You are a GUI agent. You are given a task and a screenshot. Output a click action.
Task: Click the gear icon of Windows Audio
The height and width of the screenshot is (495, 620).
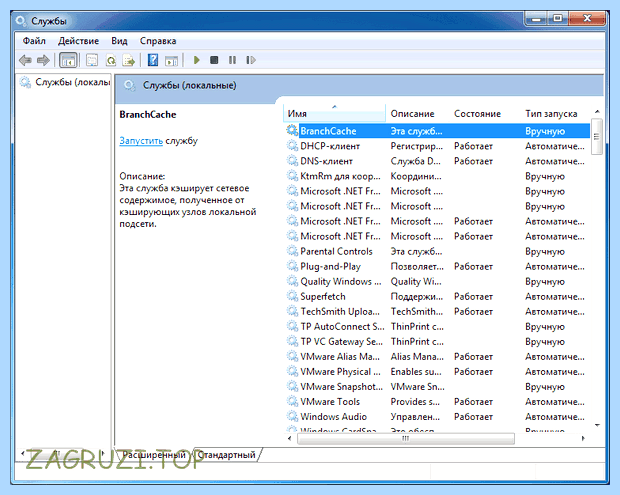pos(292,416)
